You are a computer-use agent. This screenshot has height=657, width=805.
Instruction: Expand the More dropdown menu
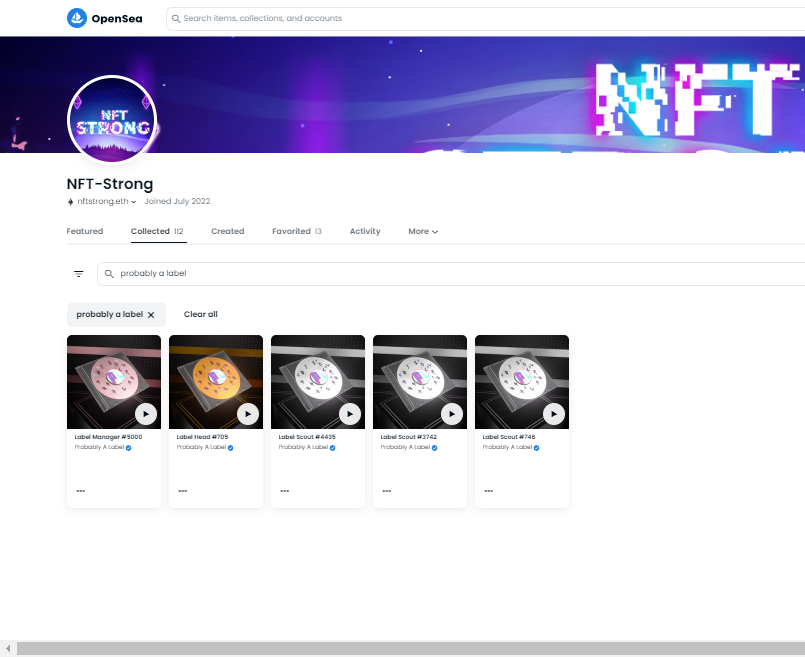pos(423,231)
